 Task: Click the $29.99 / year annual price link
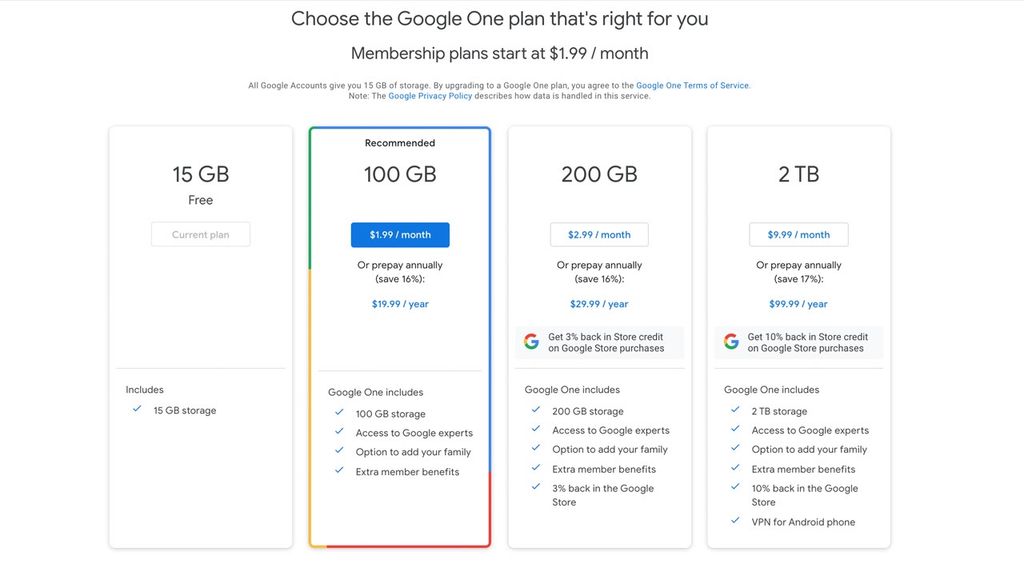599,303
